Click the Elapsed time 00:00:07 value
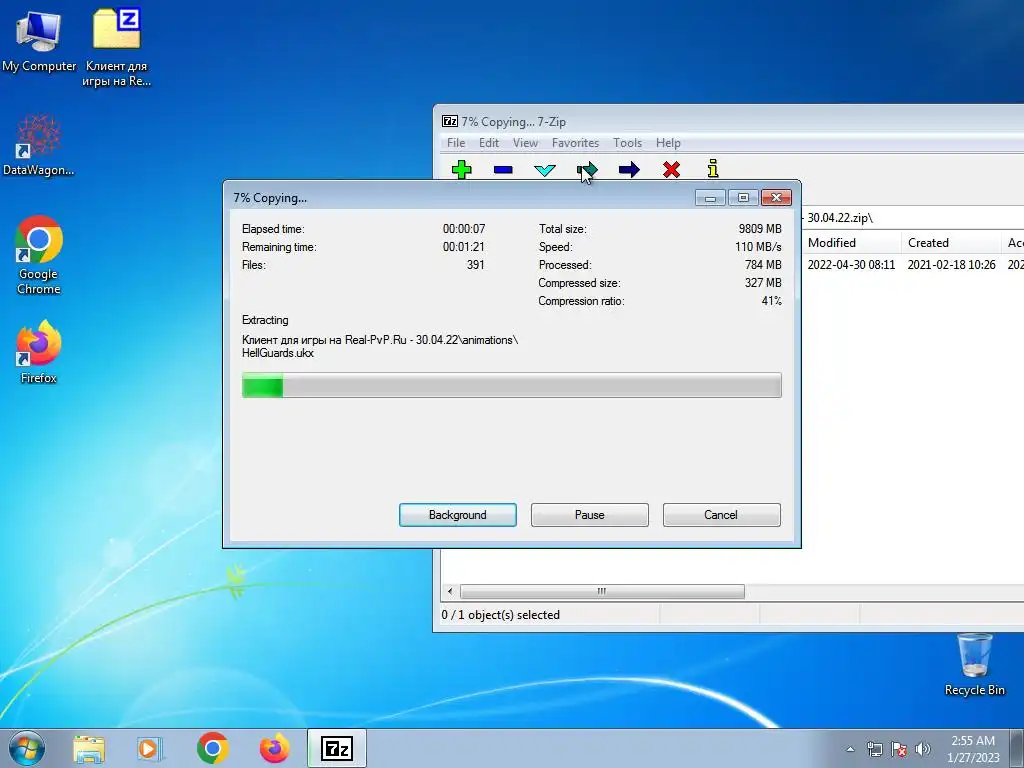 464,229
